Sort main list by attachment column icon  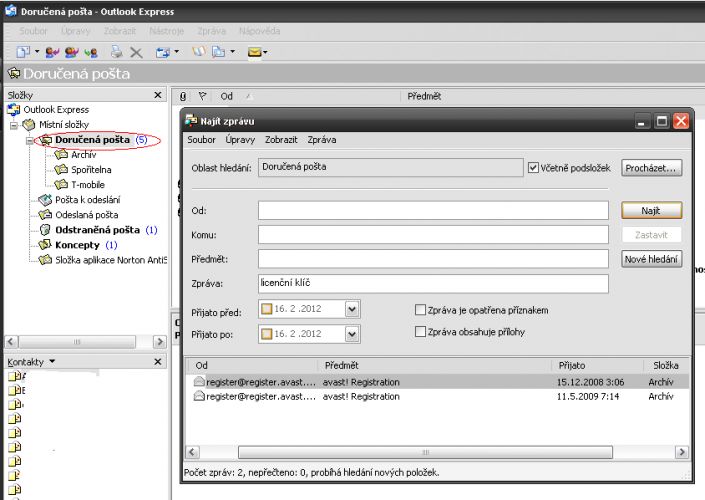pyautogui.click(x=183, y=96)
